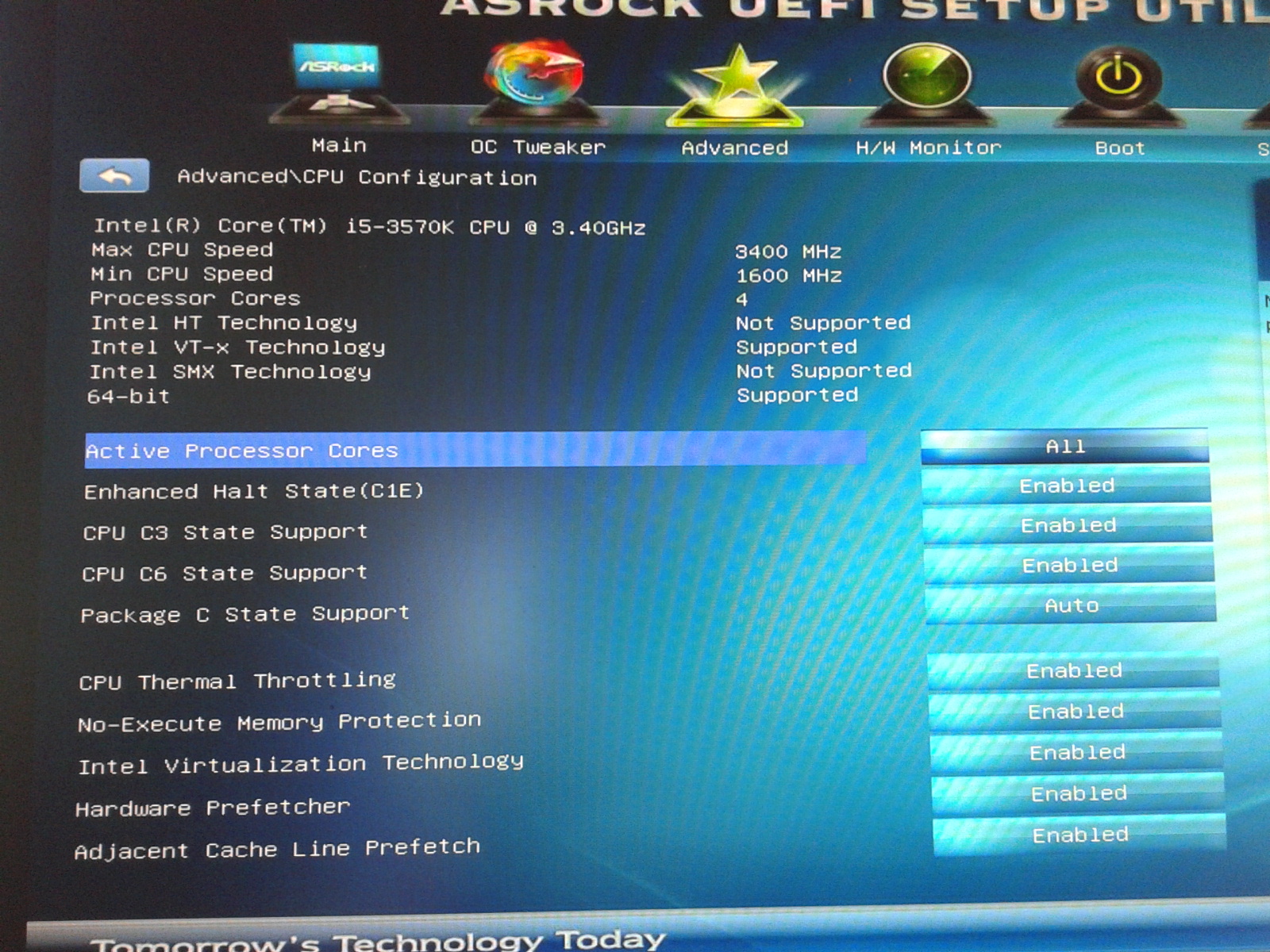
Task: Change CPU C3 State Support value
Action: pyautogui.click(x=1068, y=525)
